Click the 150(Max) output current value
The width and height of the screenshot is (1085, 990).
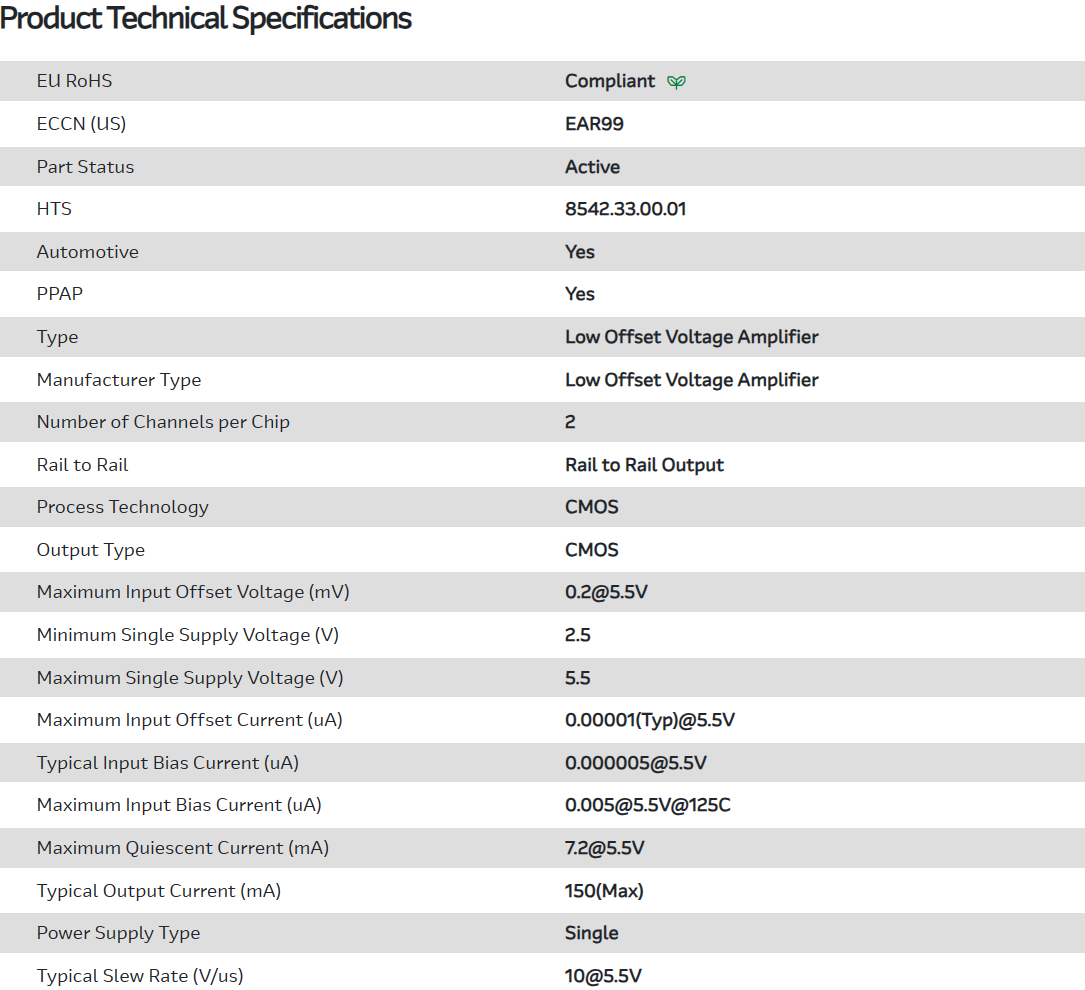point(604,891)
